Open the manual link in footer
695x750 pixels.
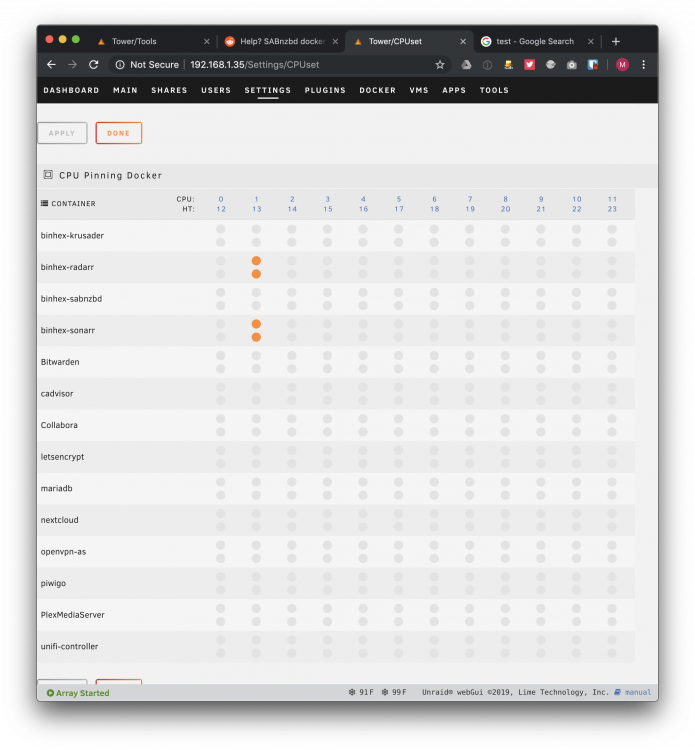pos(638,692)
